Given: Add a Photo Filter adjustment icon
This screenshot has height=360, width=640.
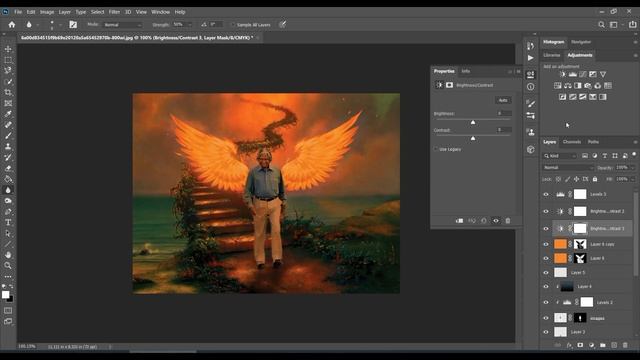Looking at the screenshot, I should [x=588, y=86].
